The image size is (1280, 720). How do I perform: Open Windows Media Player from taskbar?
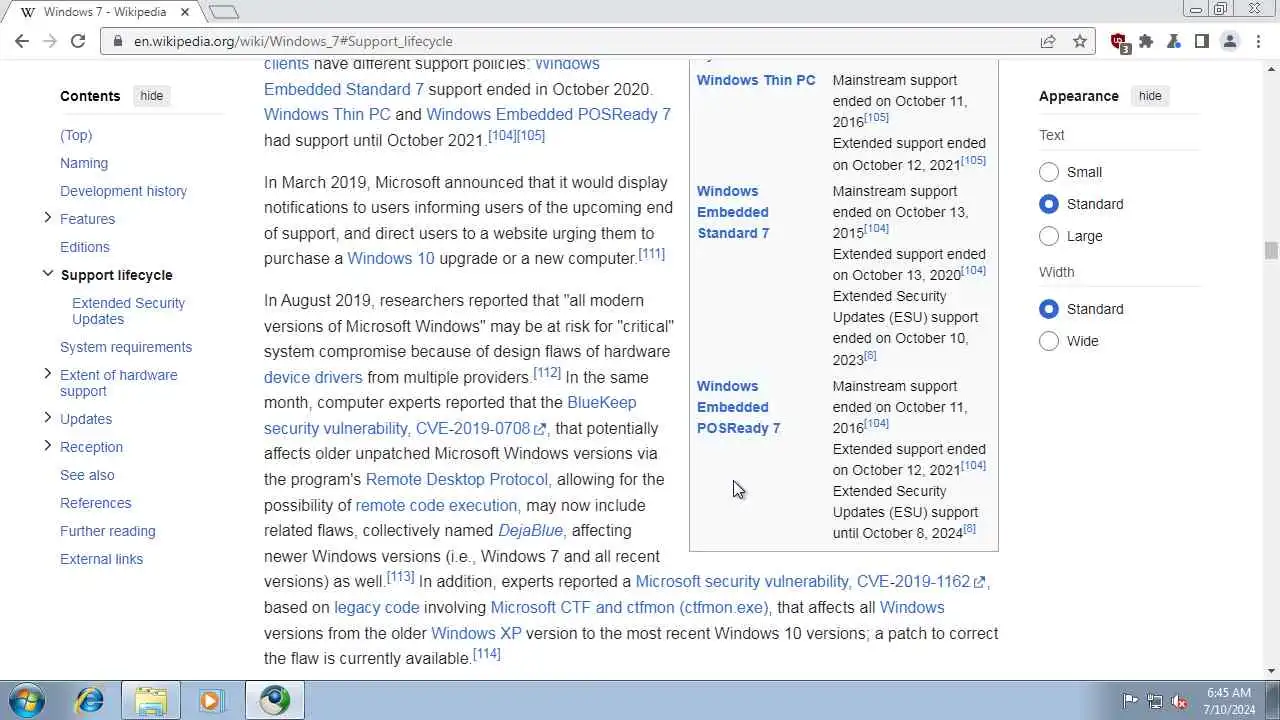[211, 700]
